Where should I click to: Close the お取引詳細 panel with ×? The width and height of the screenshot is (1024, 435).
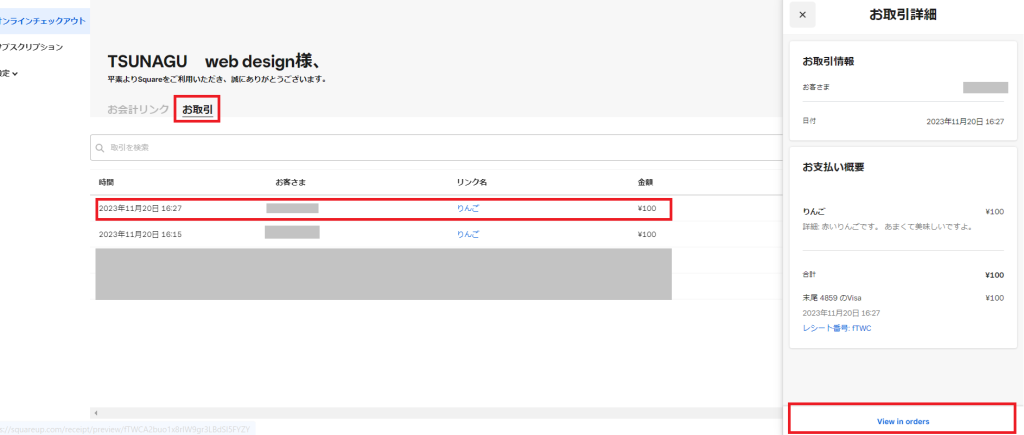(x=803, y=15)
